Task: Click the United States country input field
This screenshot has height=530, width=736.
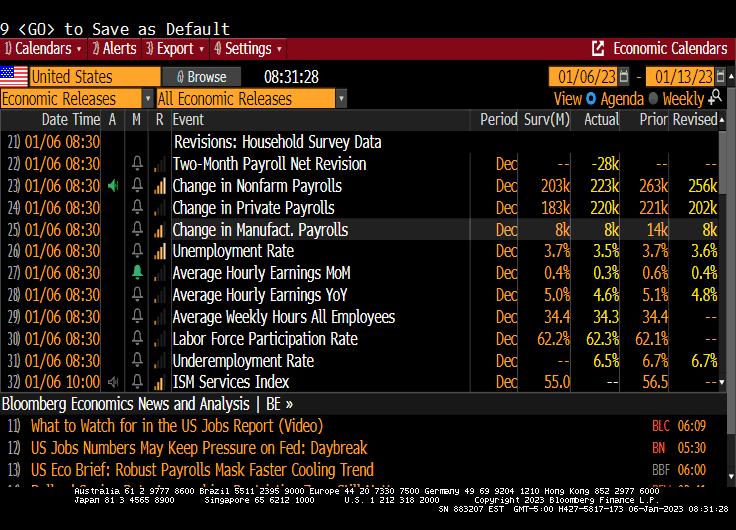Action: click(x=94, y=77)
